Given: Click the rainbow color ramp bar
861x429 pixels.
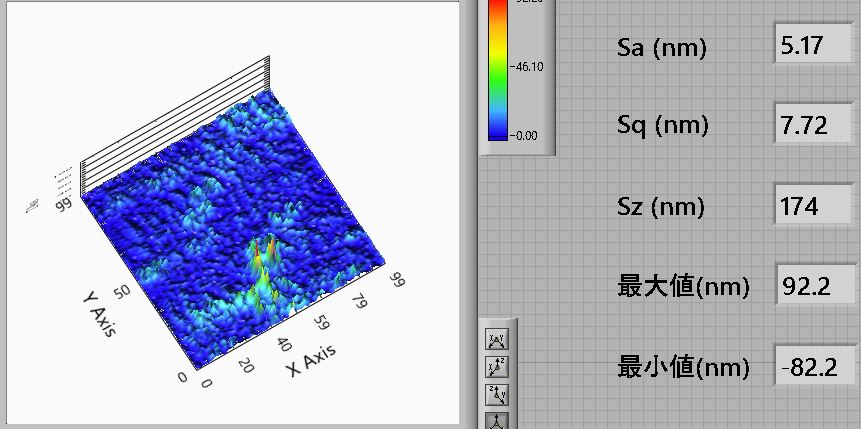Looking at the screenshot, I should 497,70.
